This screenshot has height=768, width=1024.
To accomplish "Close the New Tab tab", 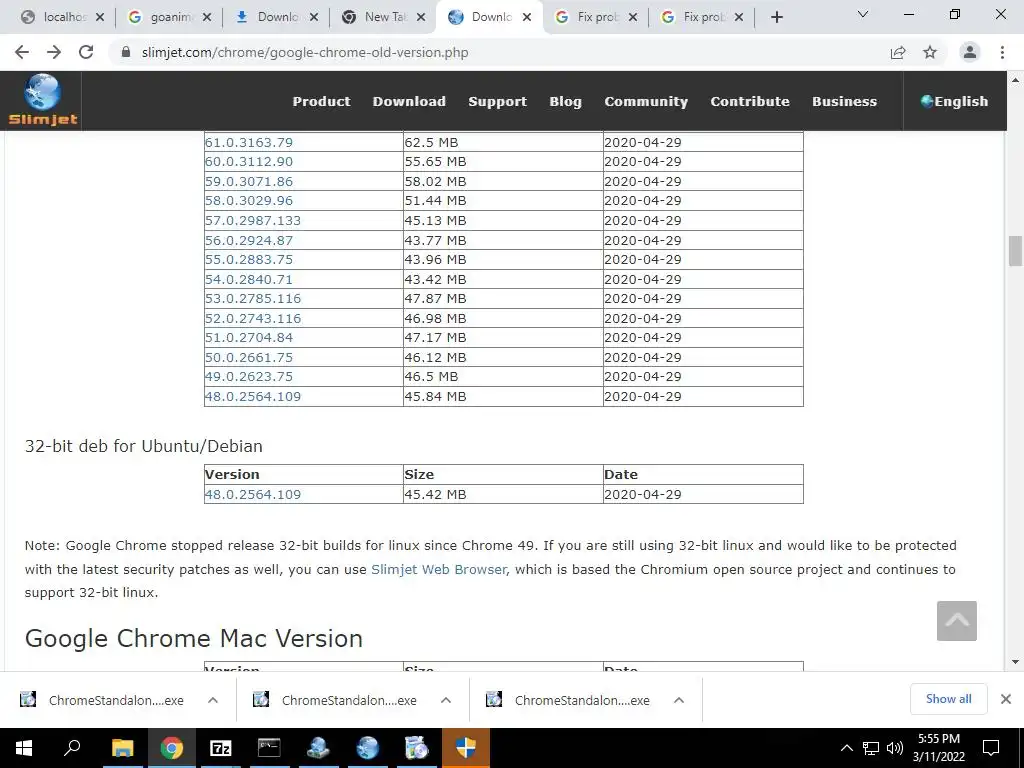I will tap(421, 18).
